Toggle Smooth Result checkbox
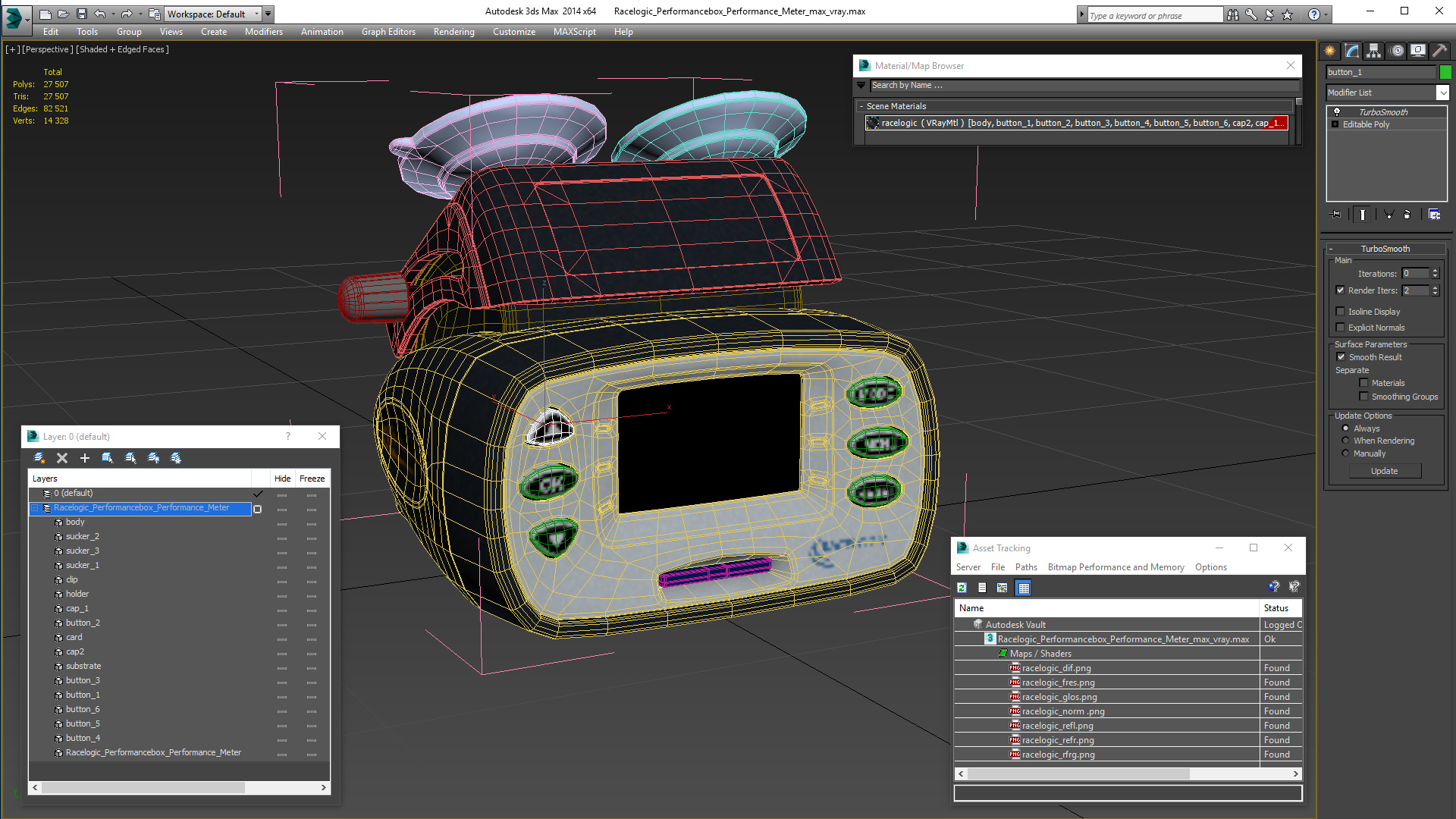This screenshot has width=1456, height=819. [1341, 357]
